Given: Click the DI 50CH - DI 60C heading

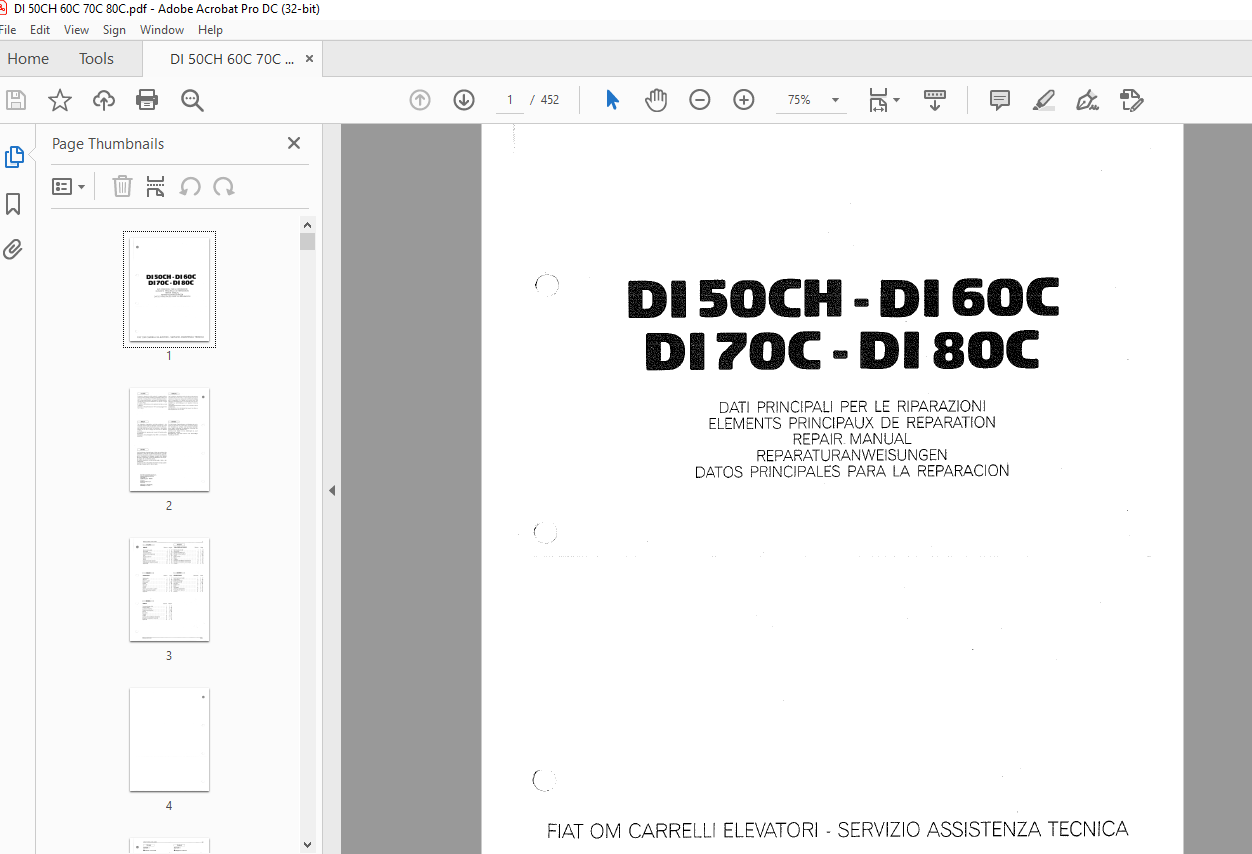Looking at the screenshot, I should (x=843, y=298).
